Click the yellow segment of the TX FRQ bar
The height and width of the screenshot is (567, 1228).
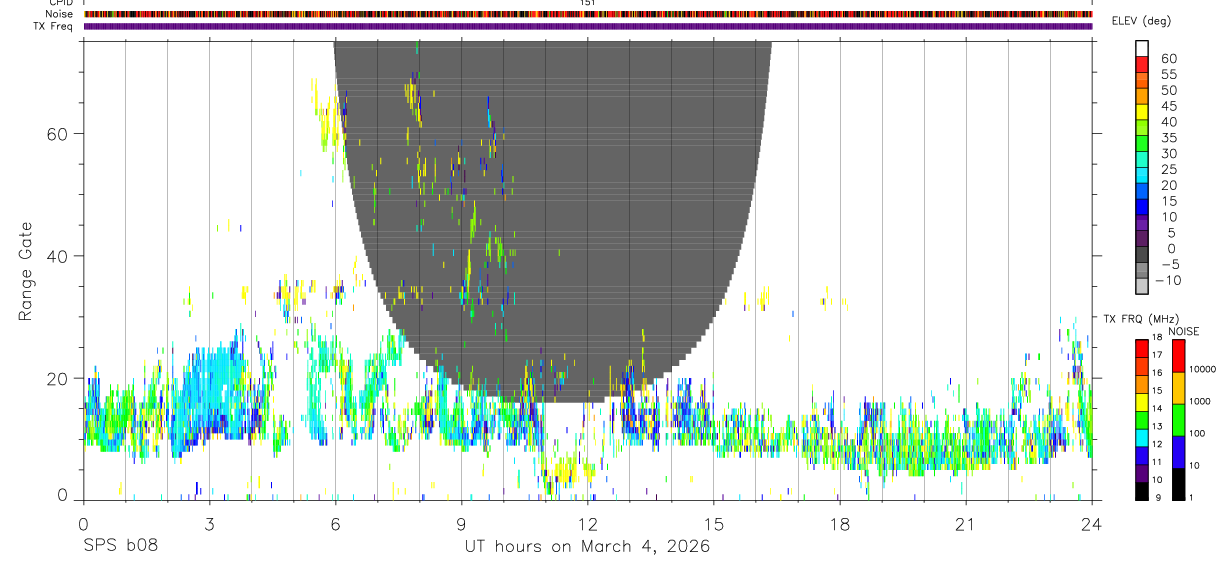(1142, 402)
